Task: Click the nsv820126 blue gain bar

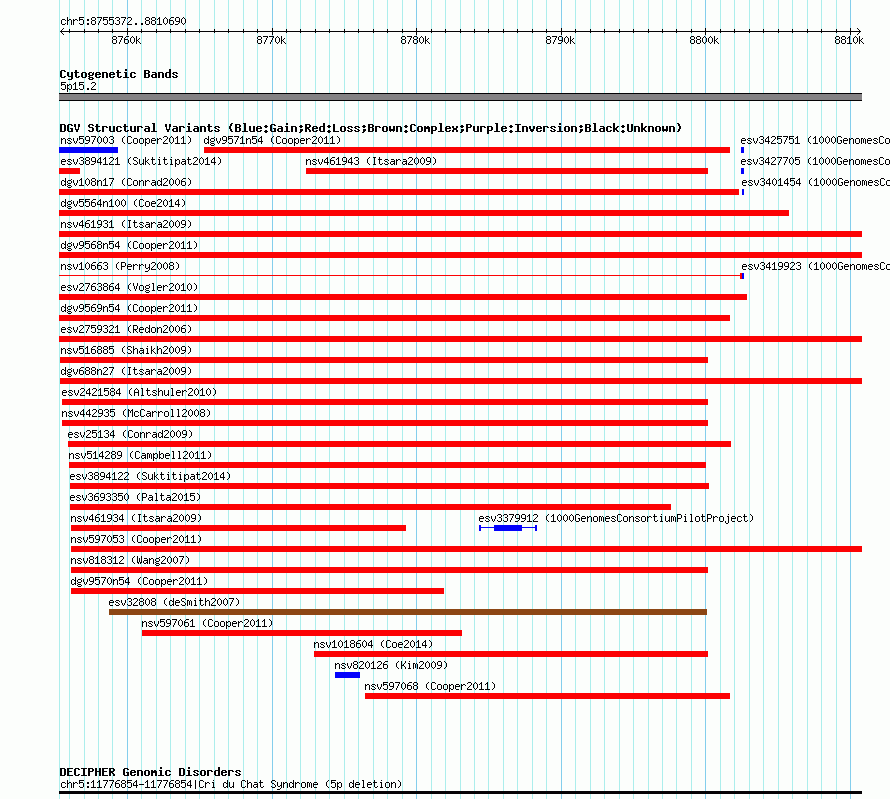Action: 347,675
